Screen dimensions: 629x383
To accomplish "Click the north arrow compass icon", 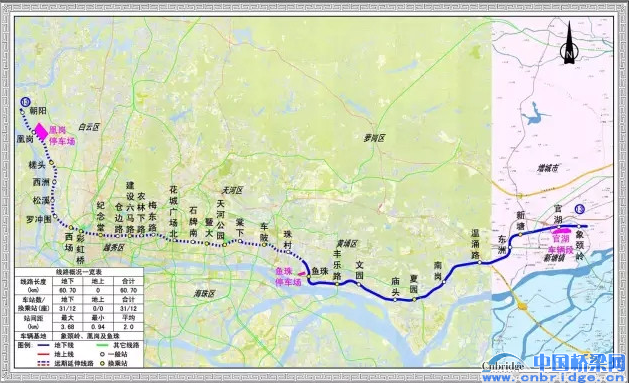I will pos(569,43).
